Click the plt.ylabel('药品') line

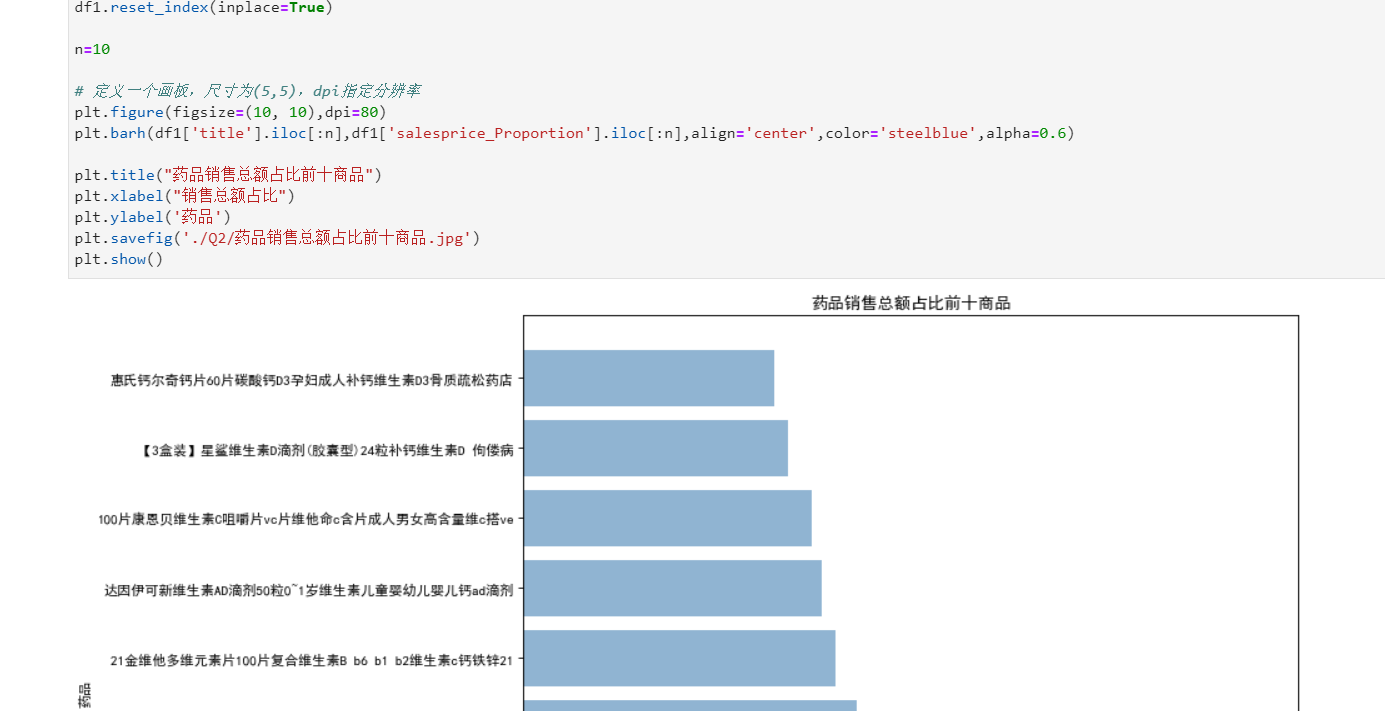(x=153, y=217)
